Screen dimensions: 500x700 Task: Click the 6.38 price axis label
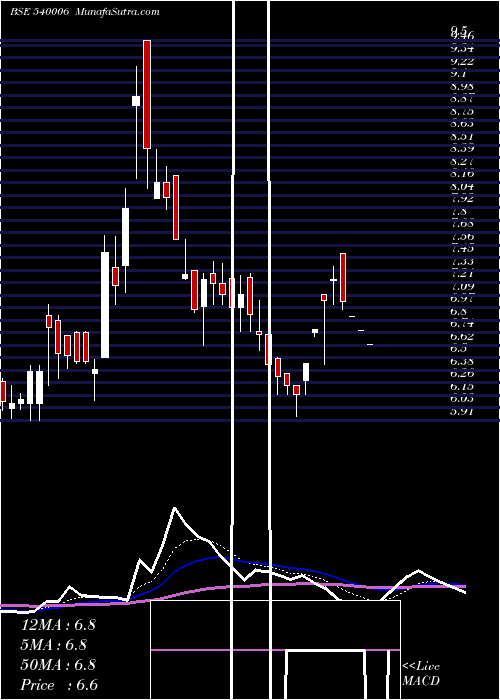(x=462, y=361)
